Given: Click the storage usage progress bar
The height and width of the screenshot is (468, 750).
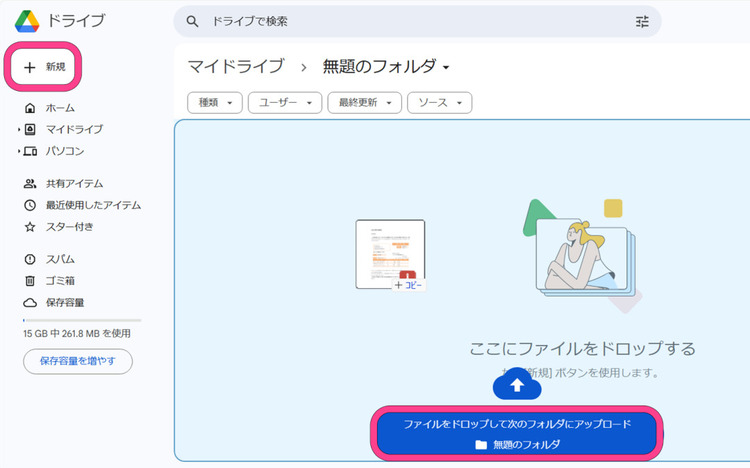Looking at the screenshot, I should pos(82,320).
